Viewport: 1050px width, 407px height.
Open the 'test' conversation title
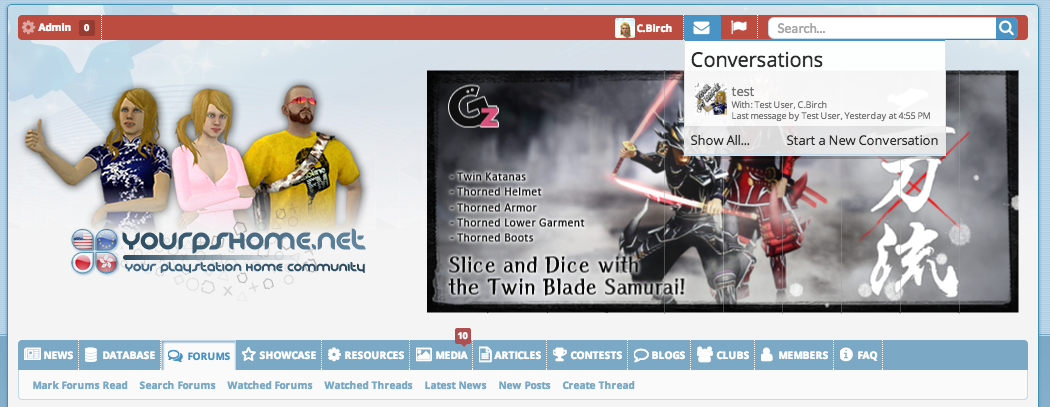click(743, 92)
